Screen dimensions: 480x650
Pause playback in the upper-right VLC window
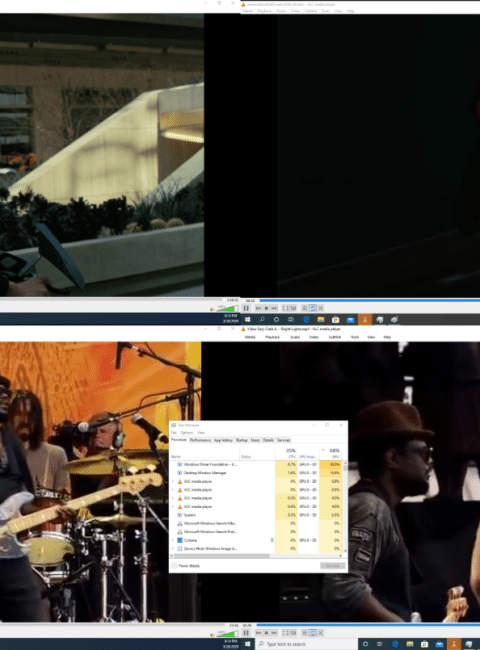click(246, 308)
